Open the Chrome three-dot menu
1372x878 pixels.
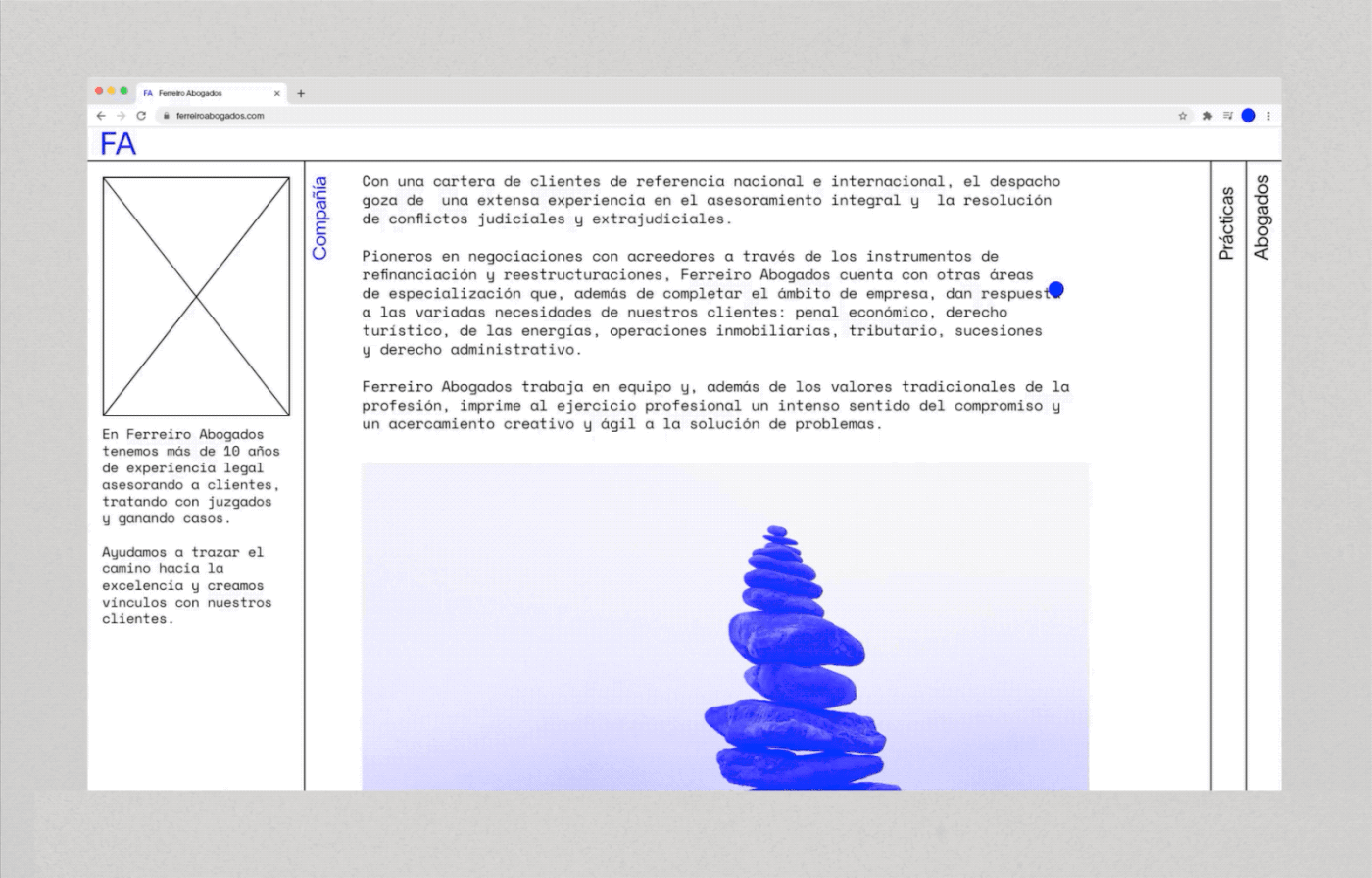click(x=1268, y=116)
